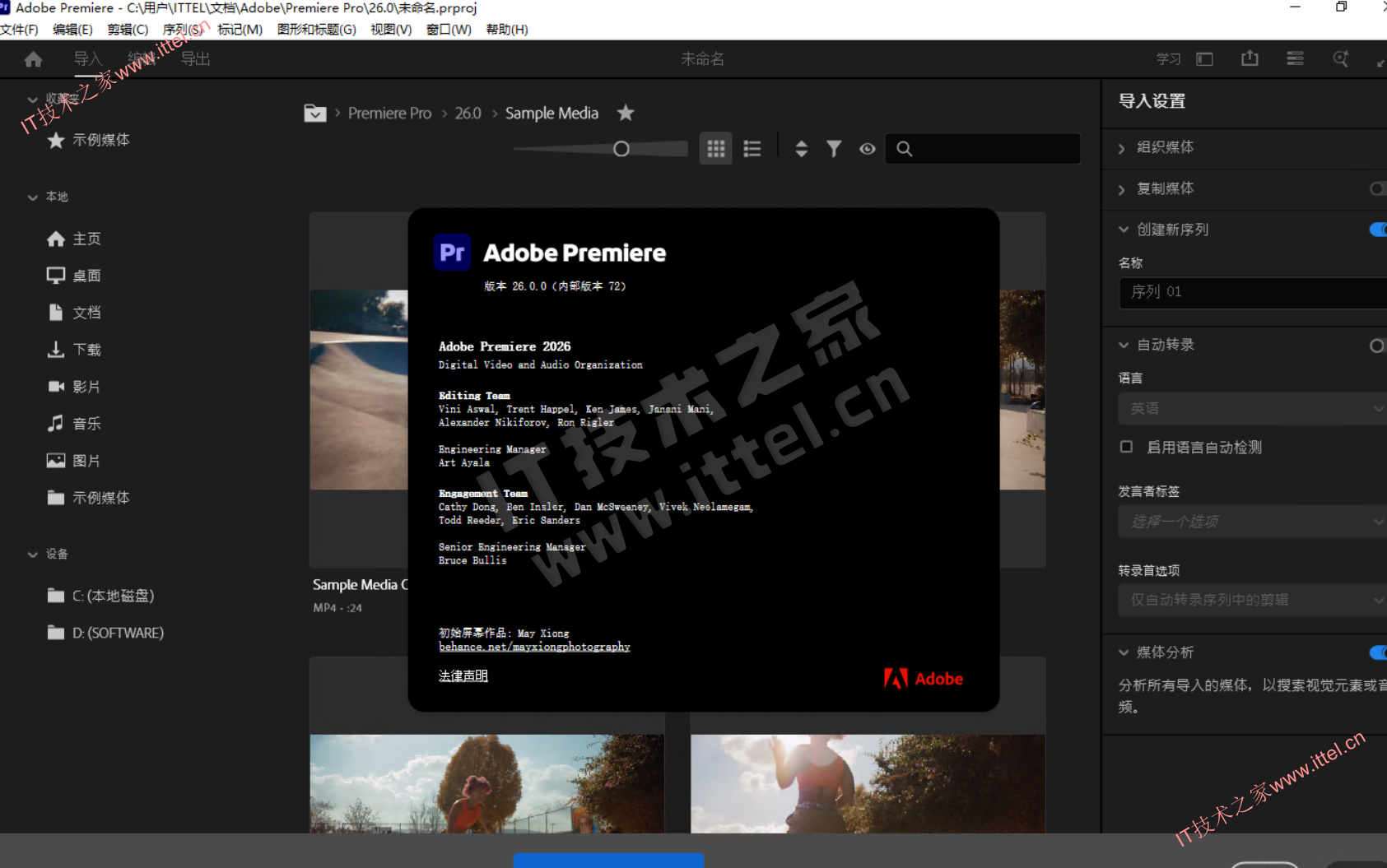Open the quick export share icon
1387x868 pixels.
tap(1250, 58)
